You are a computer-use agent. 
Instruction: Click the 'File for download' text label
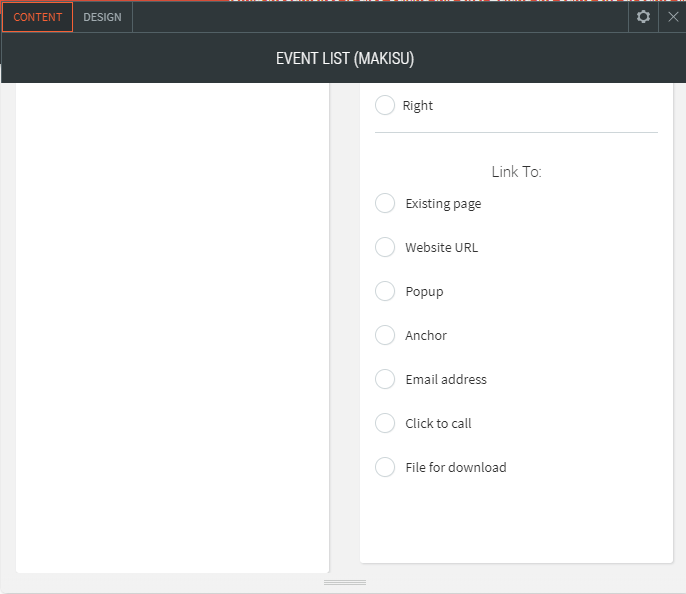coord(455,467)
